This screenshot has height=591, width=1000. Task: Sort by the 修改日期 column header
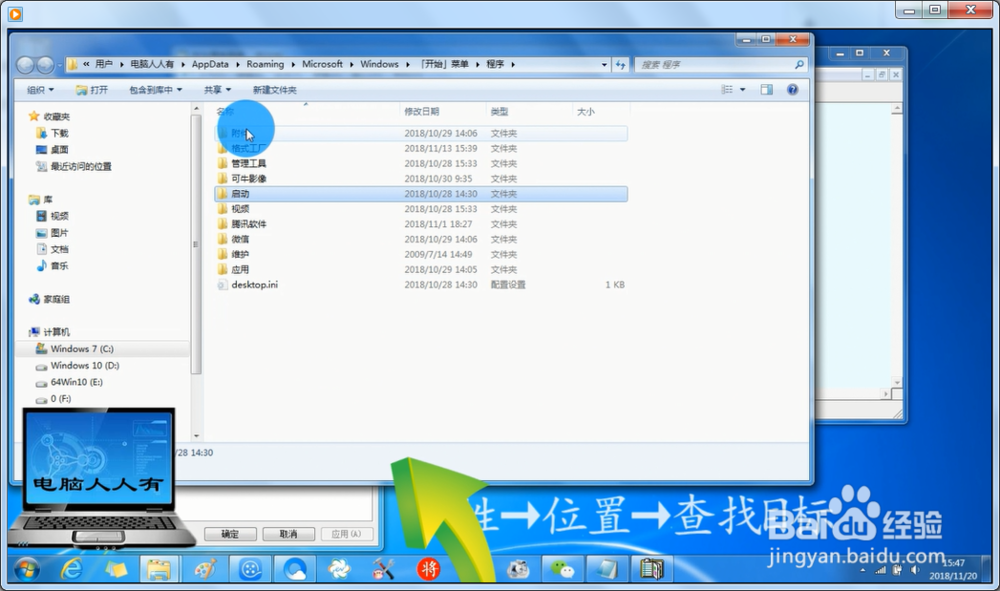click(422, 112)
